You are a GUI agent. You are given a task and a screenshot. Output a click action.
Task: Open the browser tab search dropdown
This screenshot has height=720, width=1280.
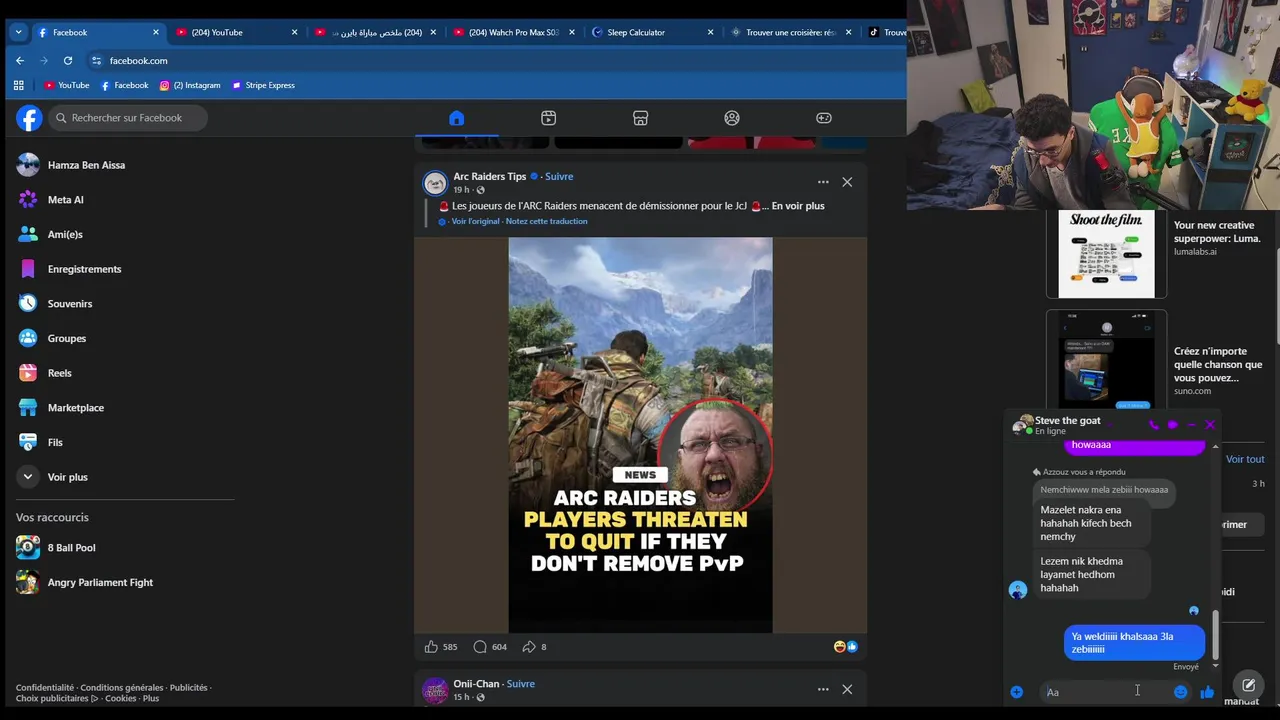click(x=18, y=32)
